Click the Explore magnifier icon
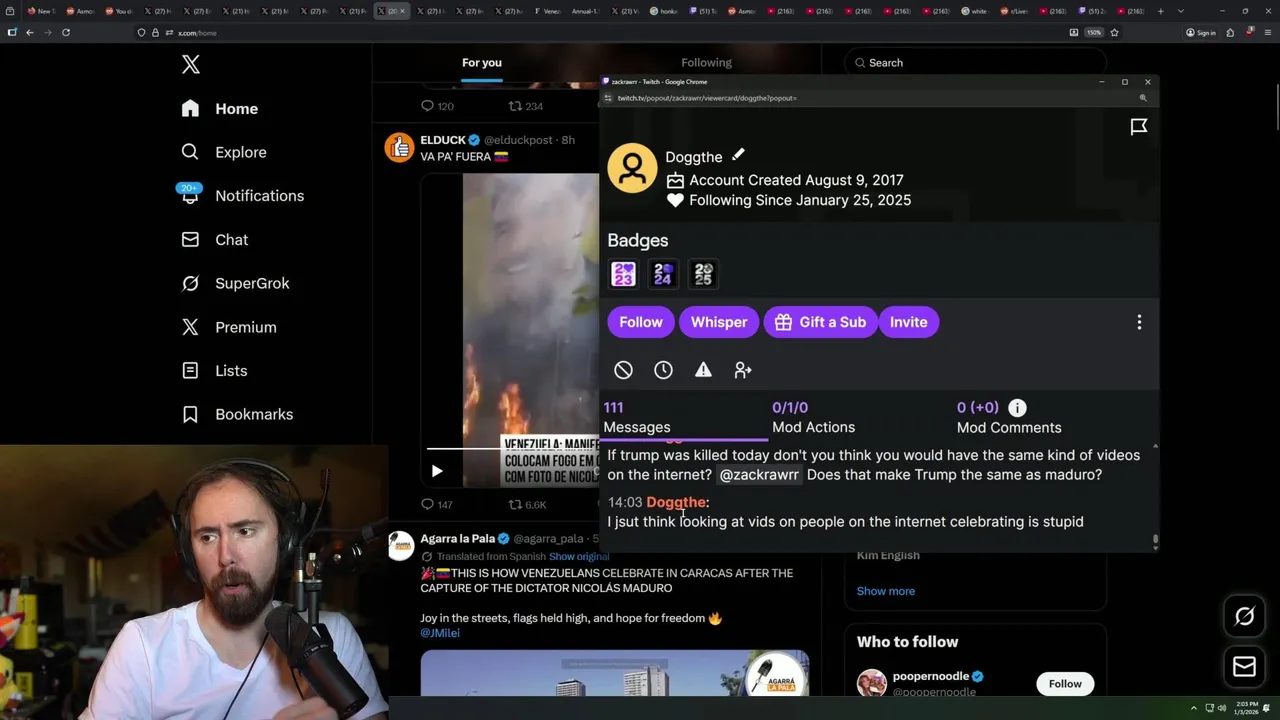The width and height of the screenshot is (1280, 720). coord(190,152)
